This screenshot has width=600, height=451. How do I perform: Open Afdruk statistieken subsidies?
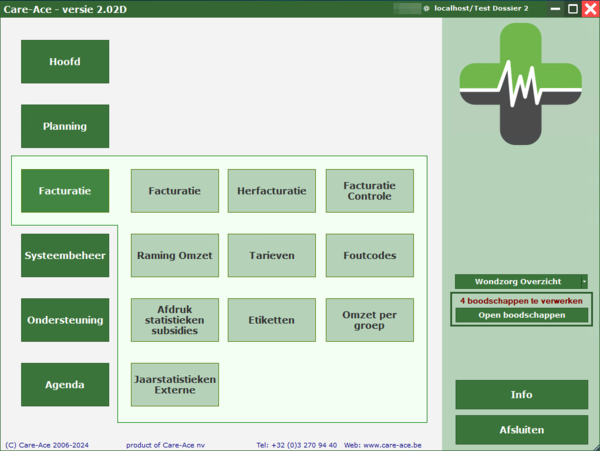point(175,320)
